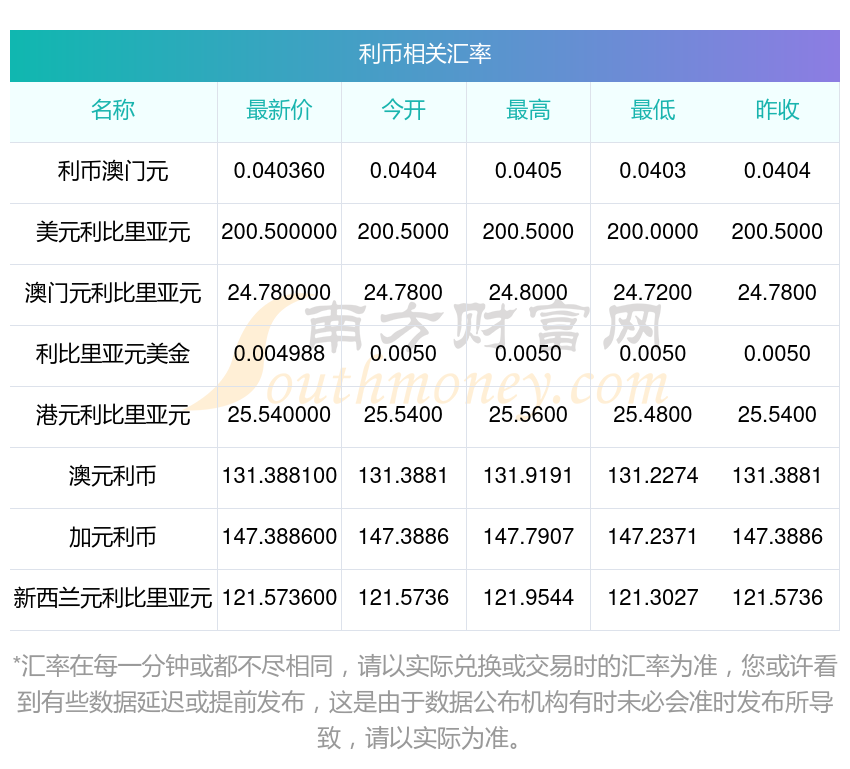Select latest price 131.388100
850x769 pixels.
(x=279, y=475)
